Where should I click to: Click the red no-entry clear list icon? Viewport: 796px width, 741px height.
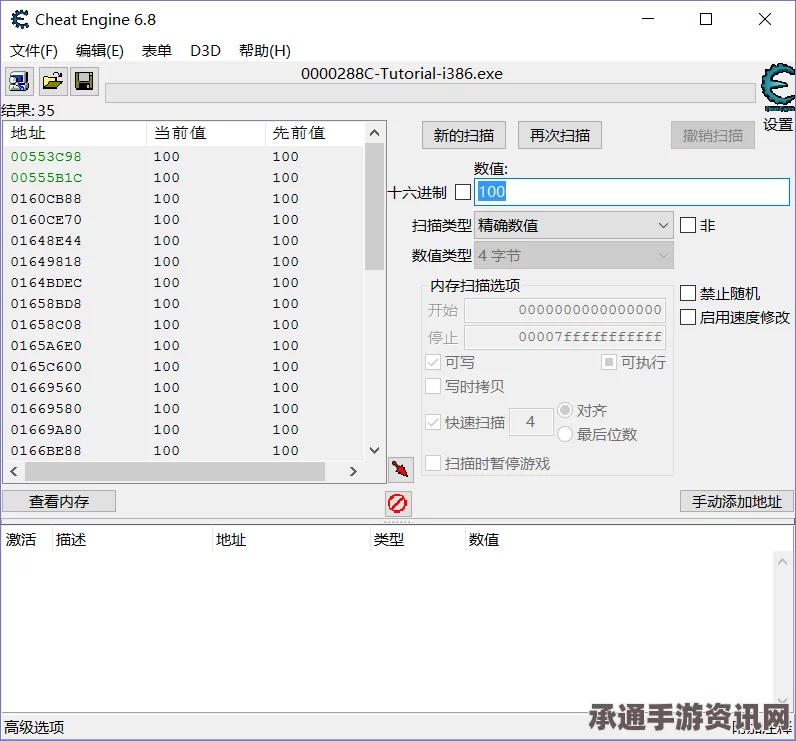(397, 503)
